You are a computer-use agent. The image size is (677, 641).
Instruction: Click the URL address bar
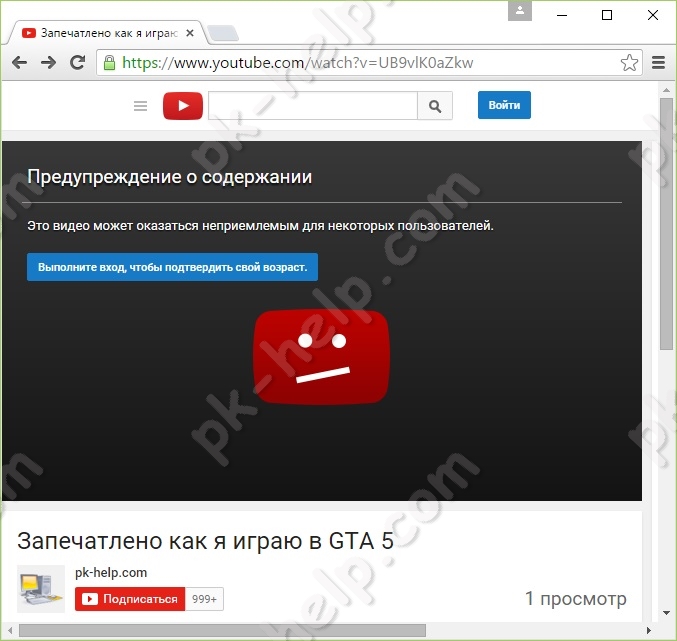point(369,63)
